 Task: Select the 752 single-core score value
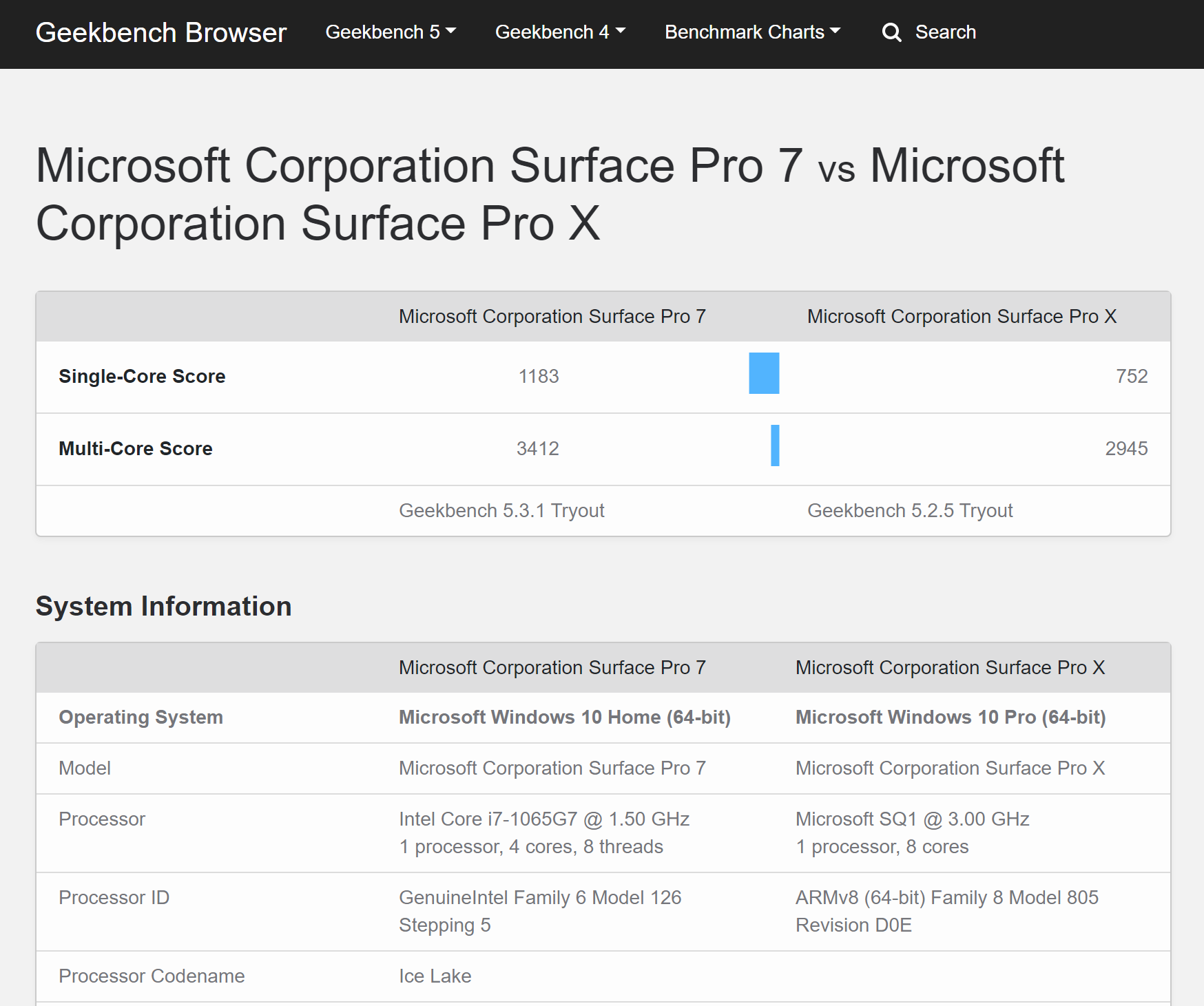1131,377
